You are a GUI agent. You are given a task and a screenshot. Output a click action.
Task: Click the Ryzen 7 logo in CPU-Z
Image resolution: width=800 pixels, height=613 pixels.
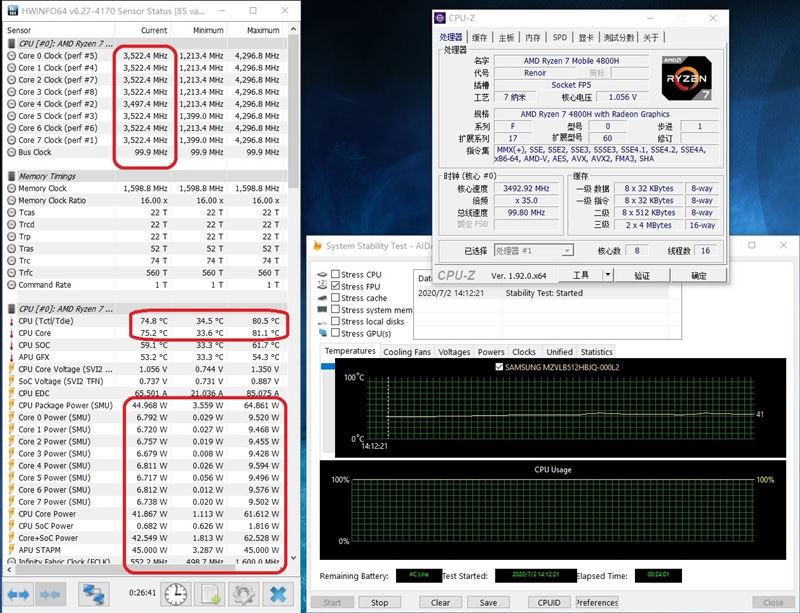686,78
